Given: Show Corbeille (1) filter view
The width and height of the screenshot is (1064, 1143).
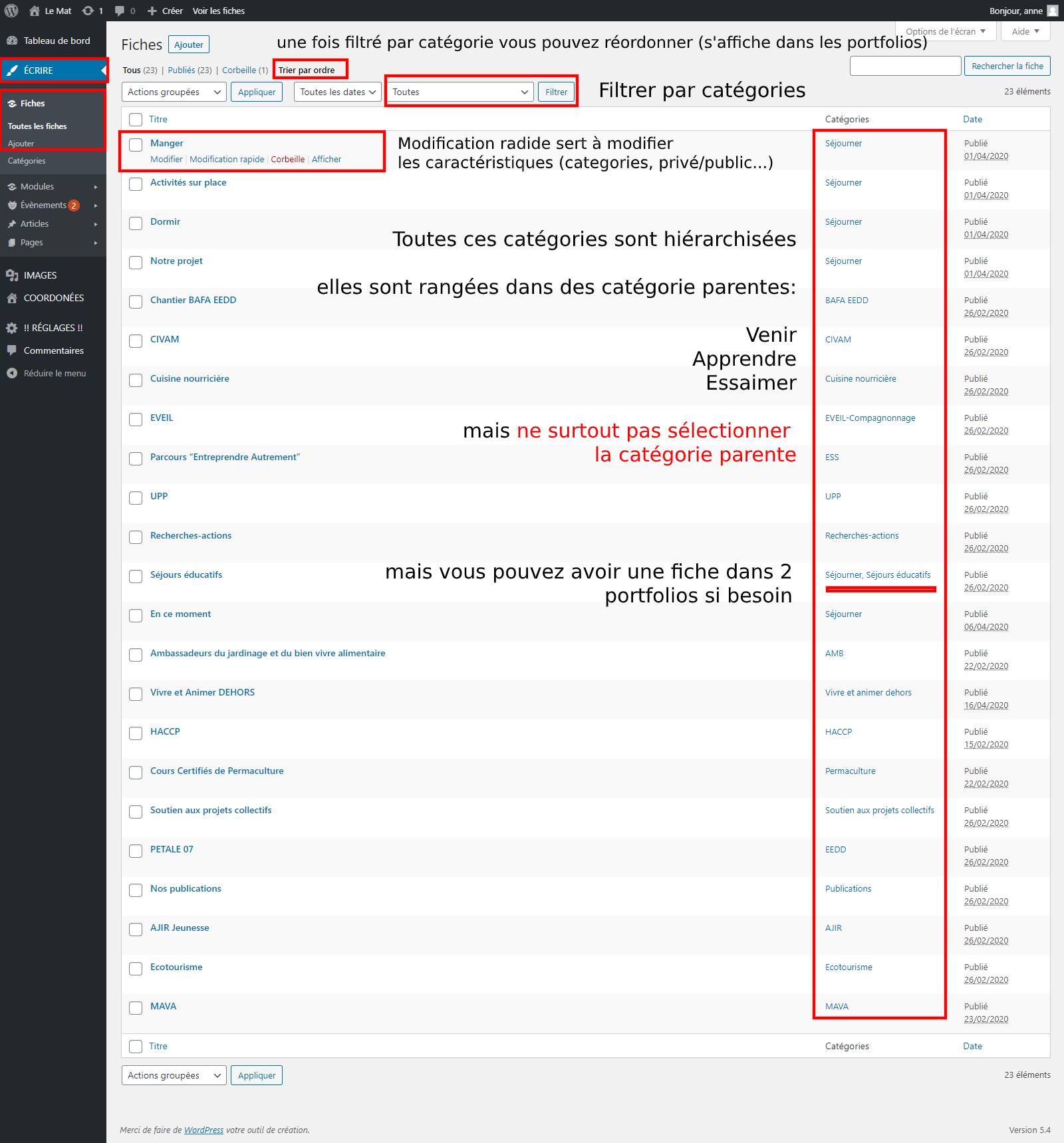Looking at the screenshot, I should click(x=245, y=70).
